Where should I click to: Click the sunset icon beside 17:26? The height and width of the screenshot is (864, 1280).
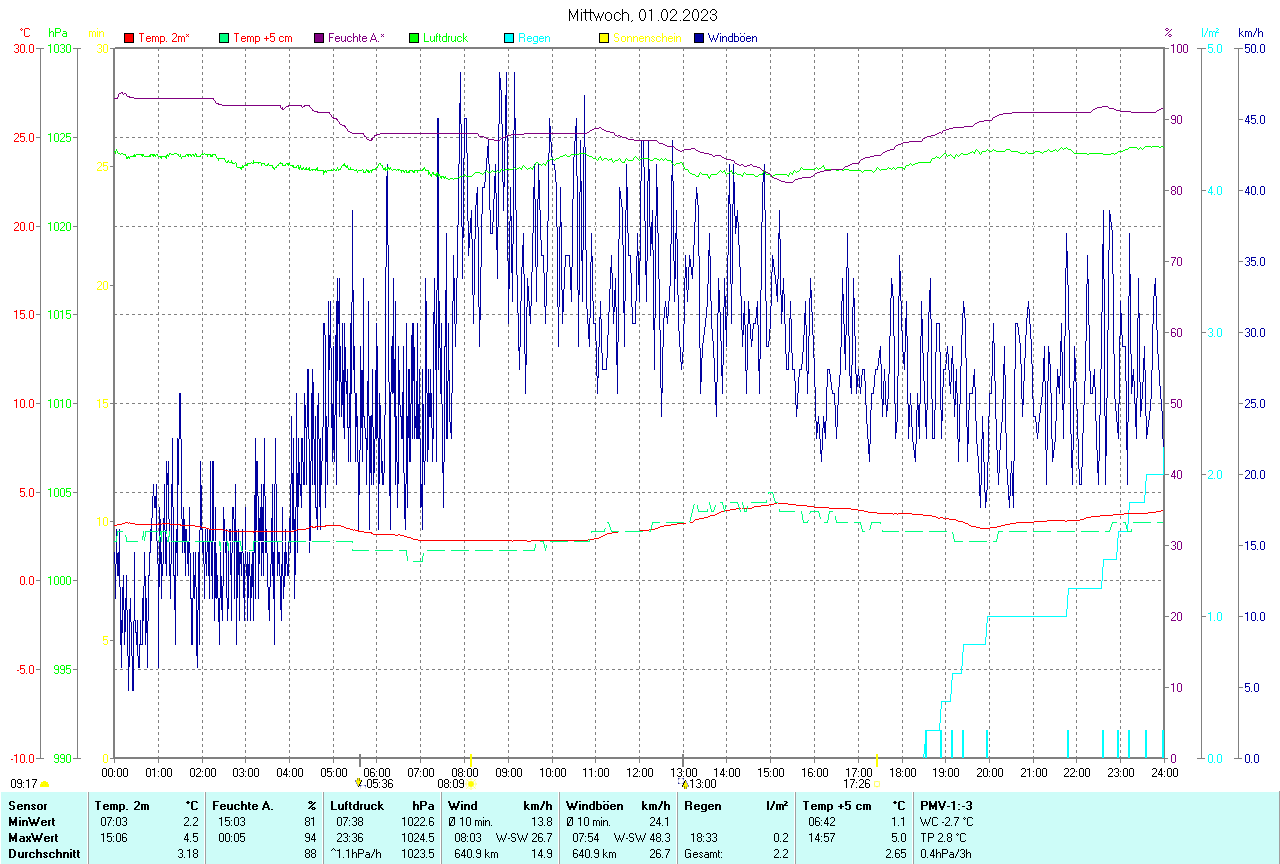pyautogui.click(x=876, y=784)
